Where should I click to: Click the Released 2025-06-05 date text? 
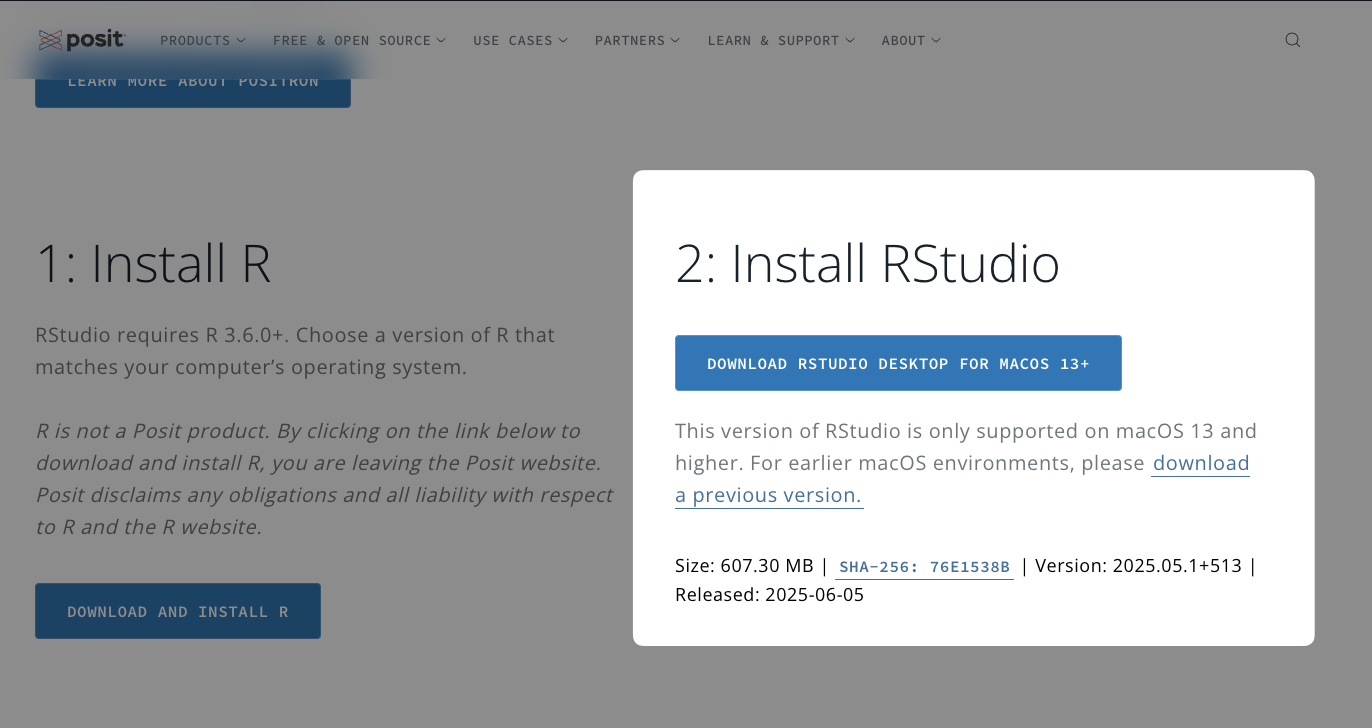[769, 595]
